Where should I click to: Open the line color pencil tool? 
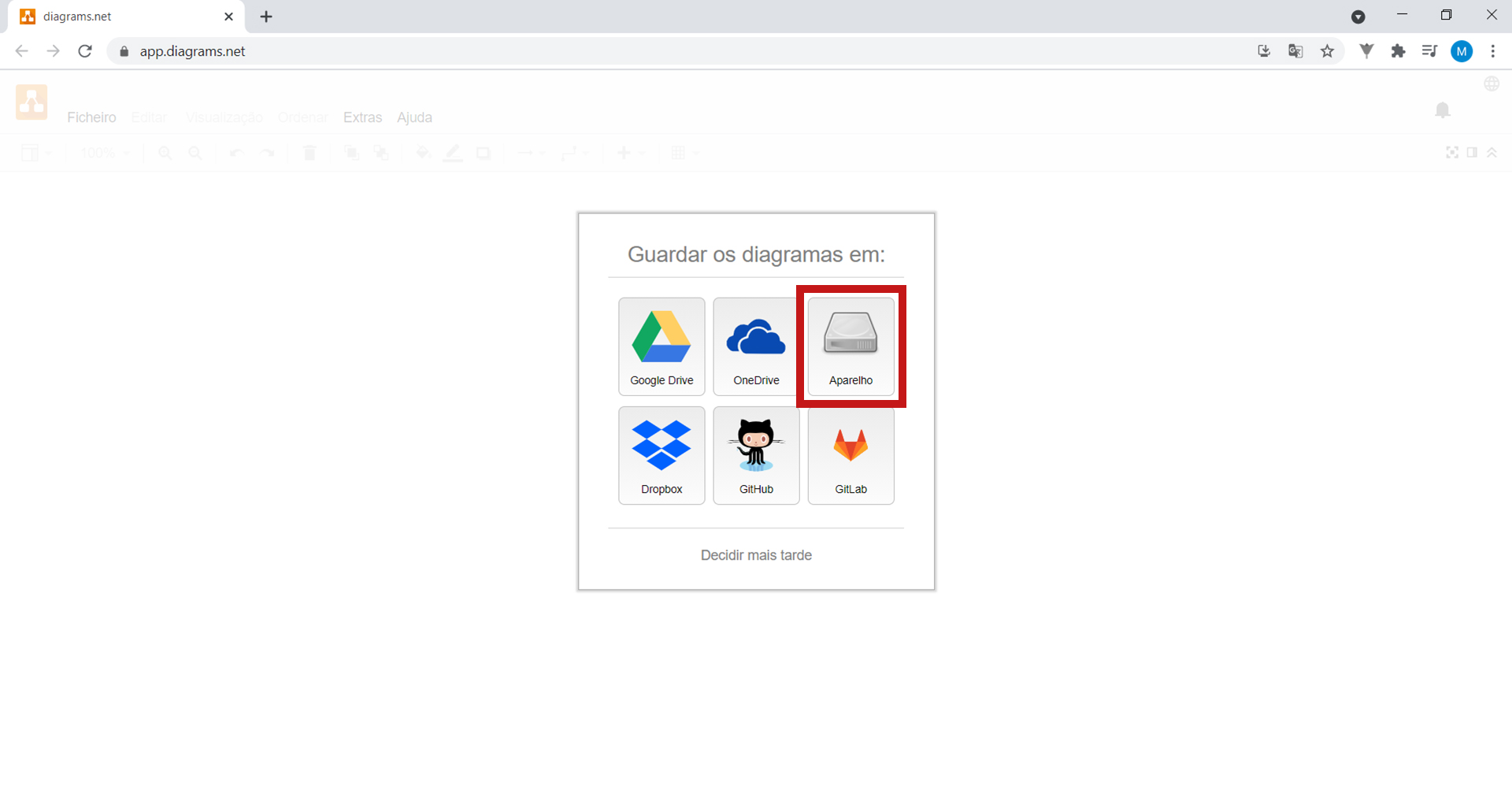click(x=453, y=153)
